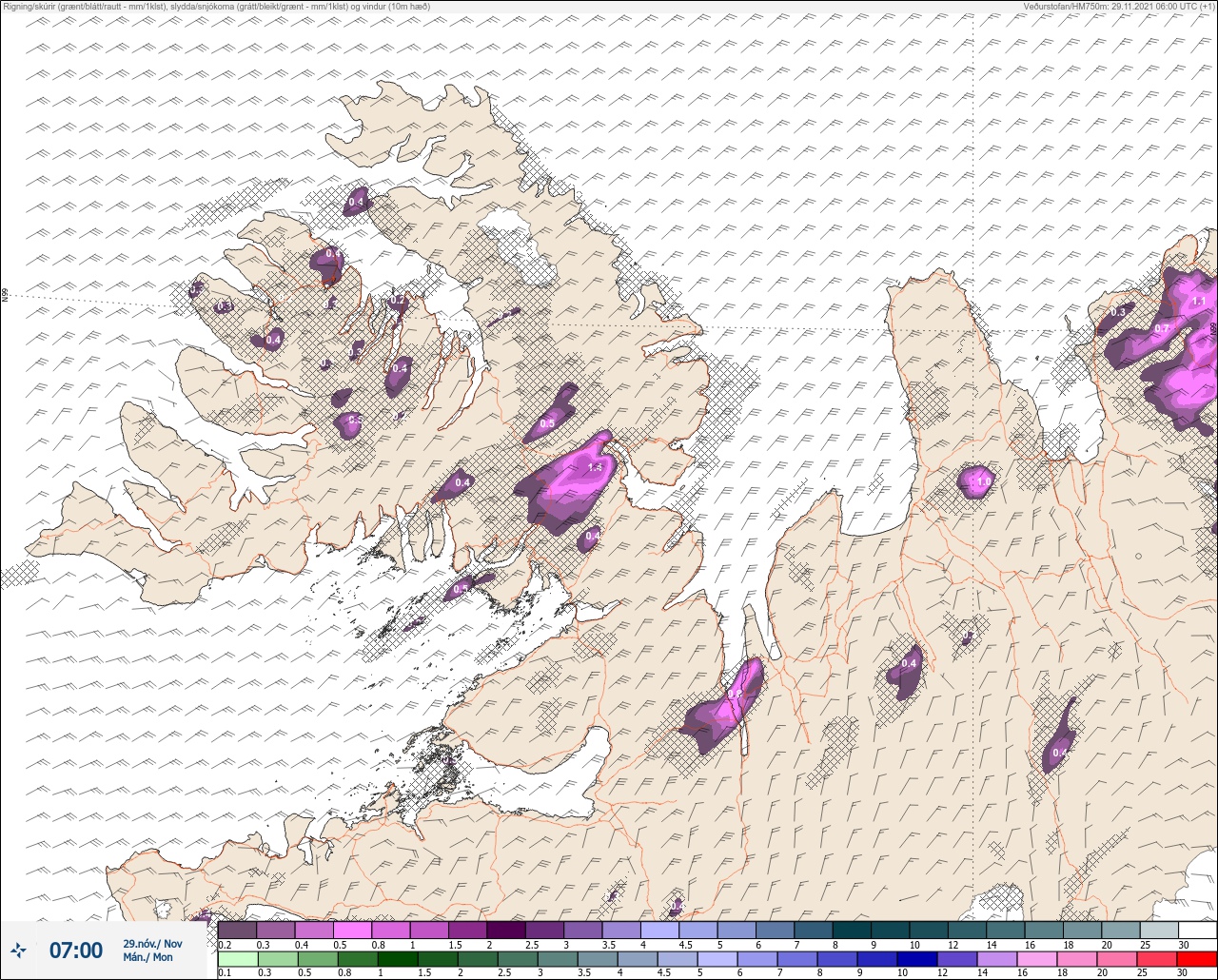1218x980 pixels.
Task: Pick the pale mint-green first swatch of lower legend
Action: [x=237, y=958]
